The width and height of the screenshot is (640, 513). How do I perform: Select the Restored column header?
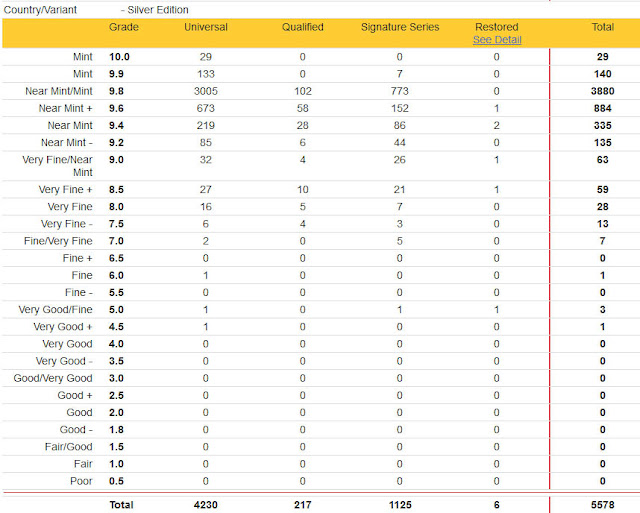[496, 27]
